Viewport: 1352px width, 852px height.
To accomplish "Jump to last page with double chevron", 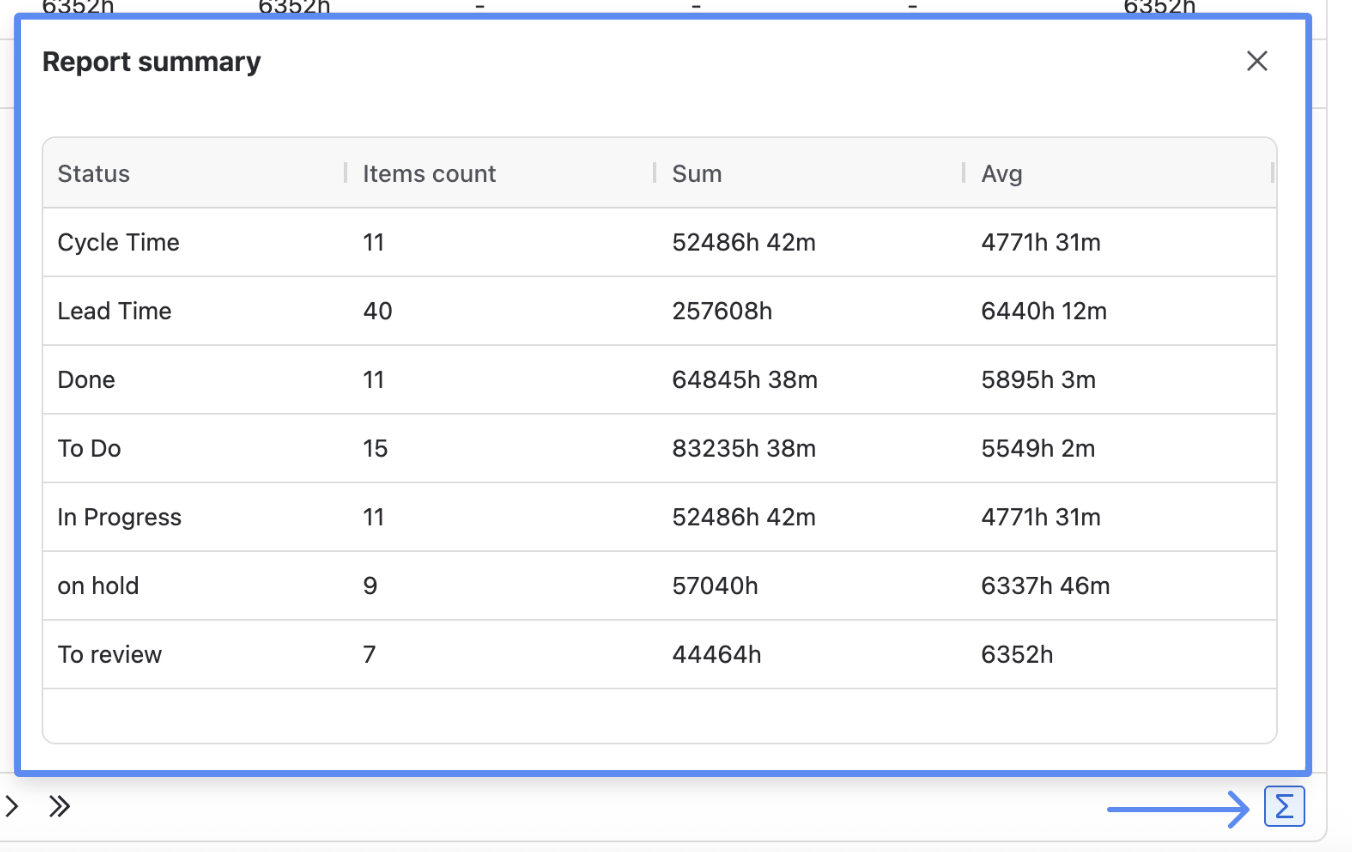I will point(59,807).
